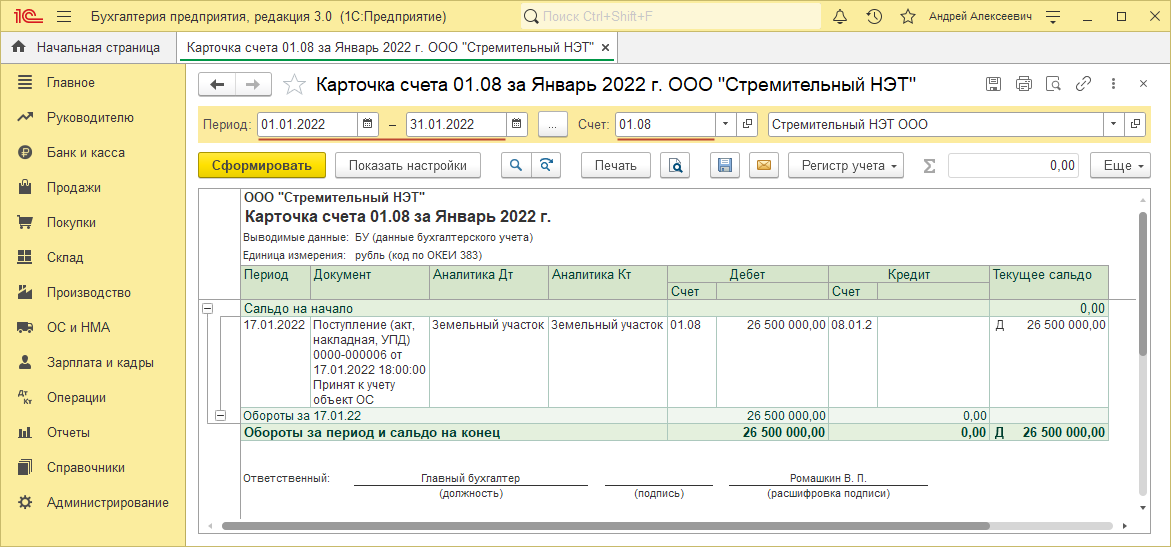This screenshot has height=547, width=1171.
Task: Open history clock icon in title bar
Action: pos(874,16)
